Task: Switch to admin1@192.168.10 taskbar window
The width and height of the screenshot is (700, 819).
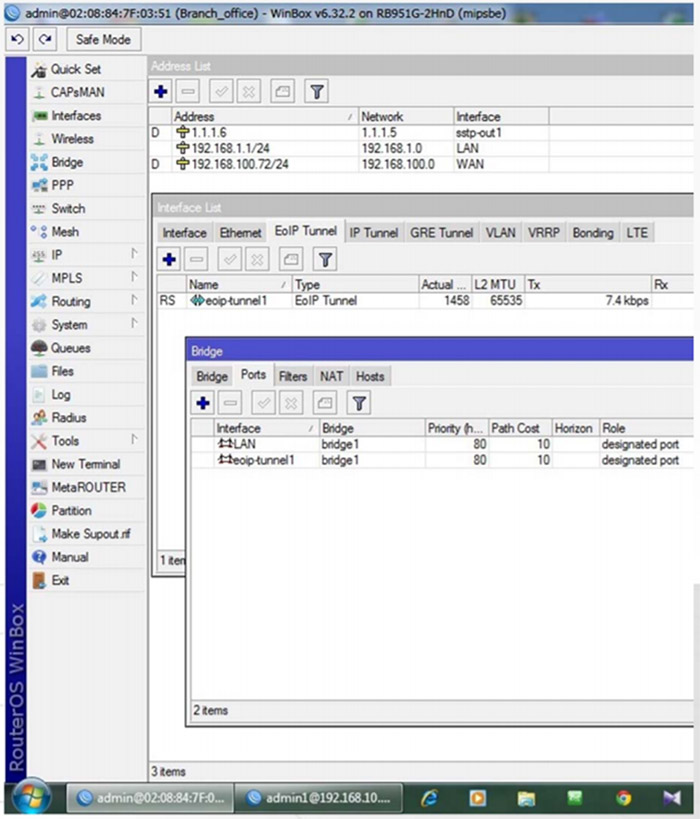Action: pyautogui.click(x=319, y=798)
